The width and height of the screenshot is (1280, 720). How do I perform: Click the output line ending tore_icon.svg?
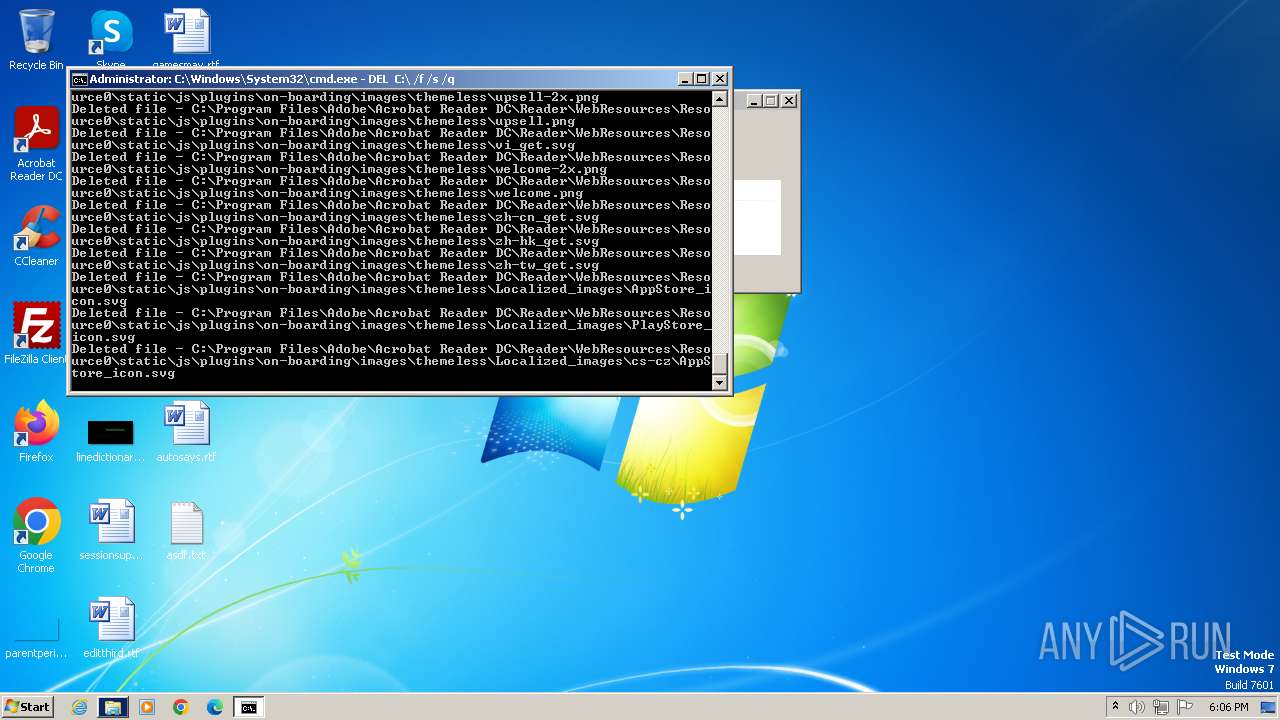(x=123, y=373)
